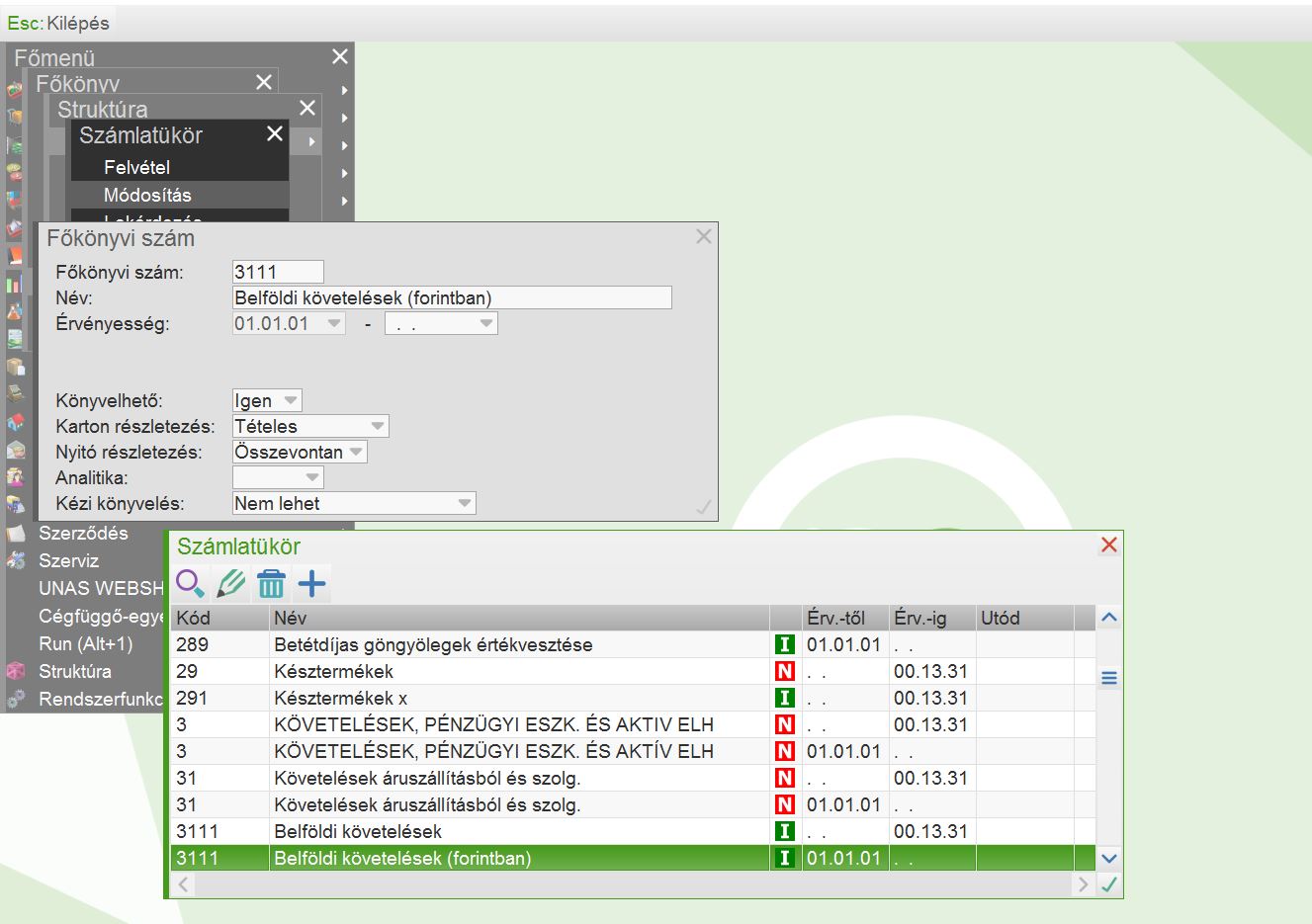This screenshot has height=924, width=1312.
Task: Open the search tool in Számlatükör toolbar
Action: [x=190, y=583]
